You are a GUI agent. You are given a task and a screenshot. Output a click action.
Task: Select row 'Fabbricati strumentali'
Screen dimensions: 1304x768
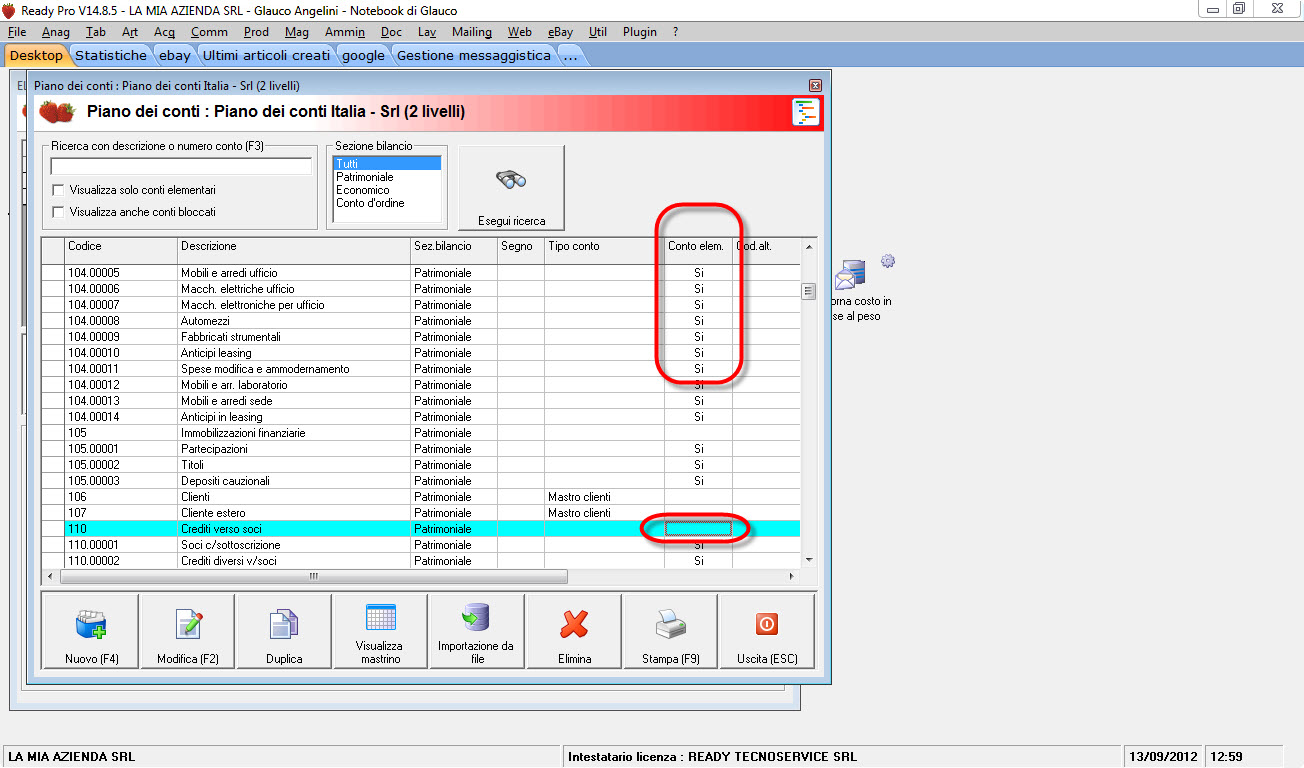420,337
